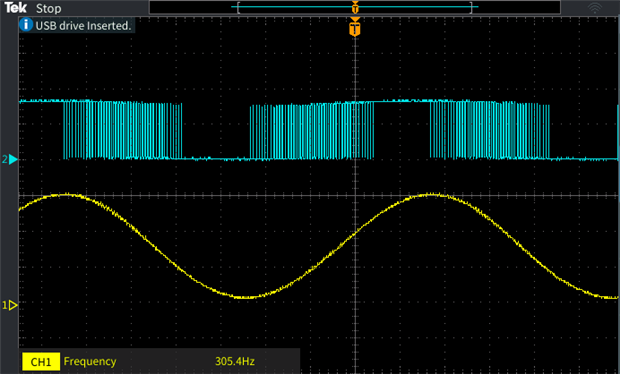620x374 pixels.
Task: Select channel 2 ground reference marker
Action: 10,159
